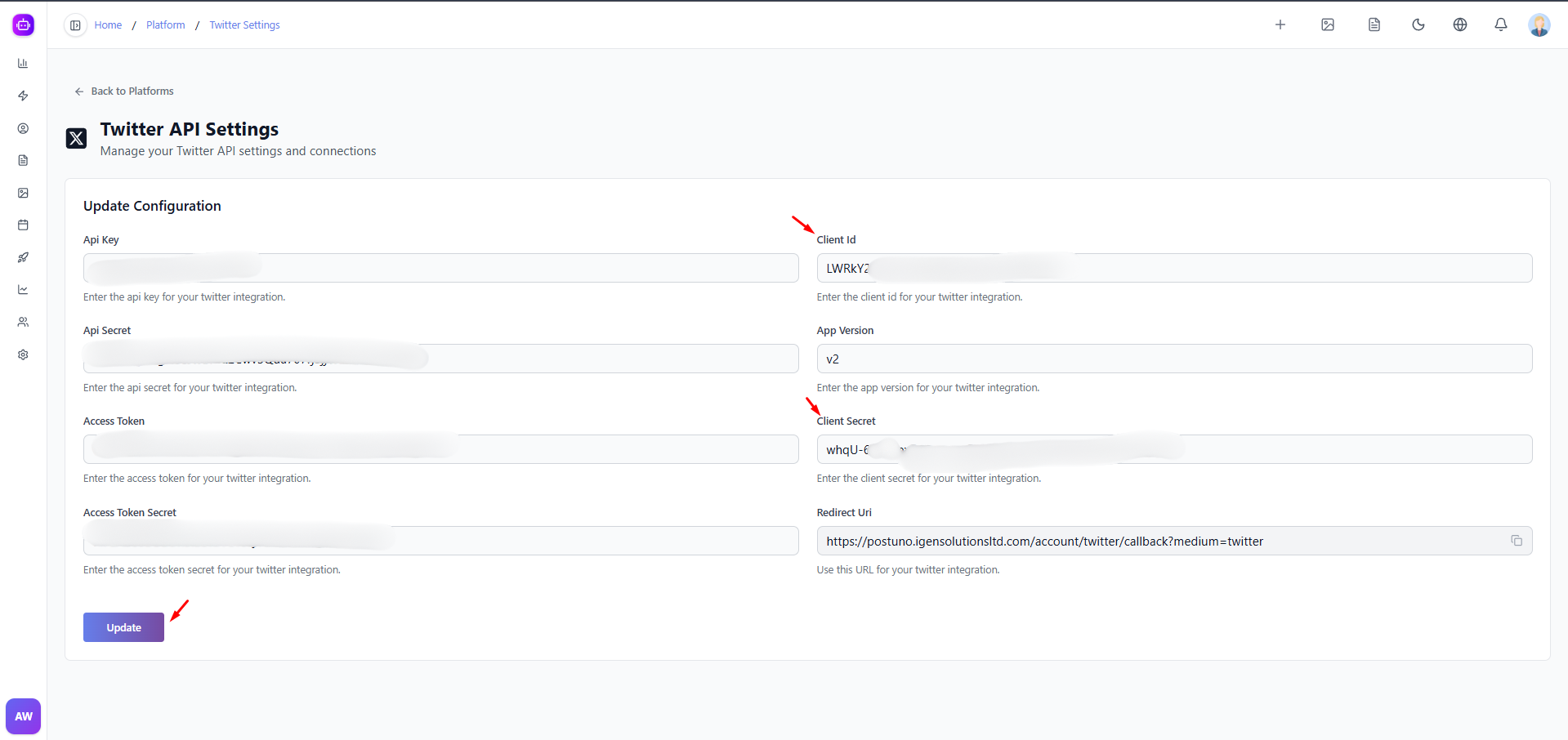
Task: Toggle dark mode with moon icon
Action: coord(1418,25)
